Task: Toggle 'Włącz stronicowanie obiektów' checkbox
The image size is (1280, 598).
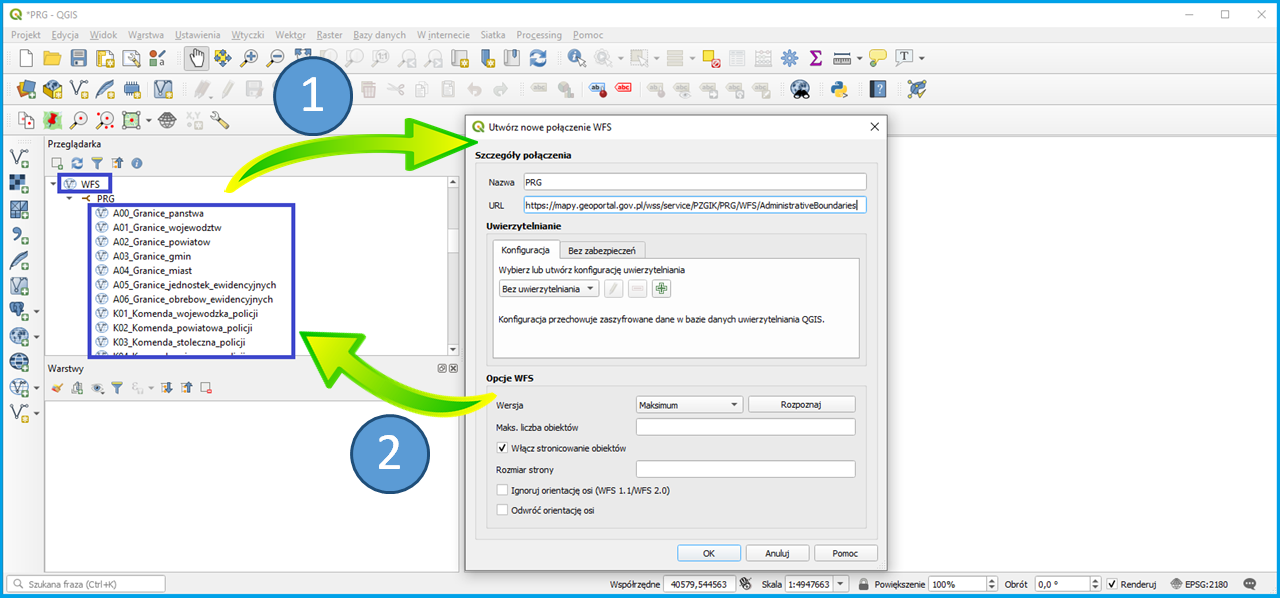Action: pos(503,448)
